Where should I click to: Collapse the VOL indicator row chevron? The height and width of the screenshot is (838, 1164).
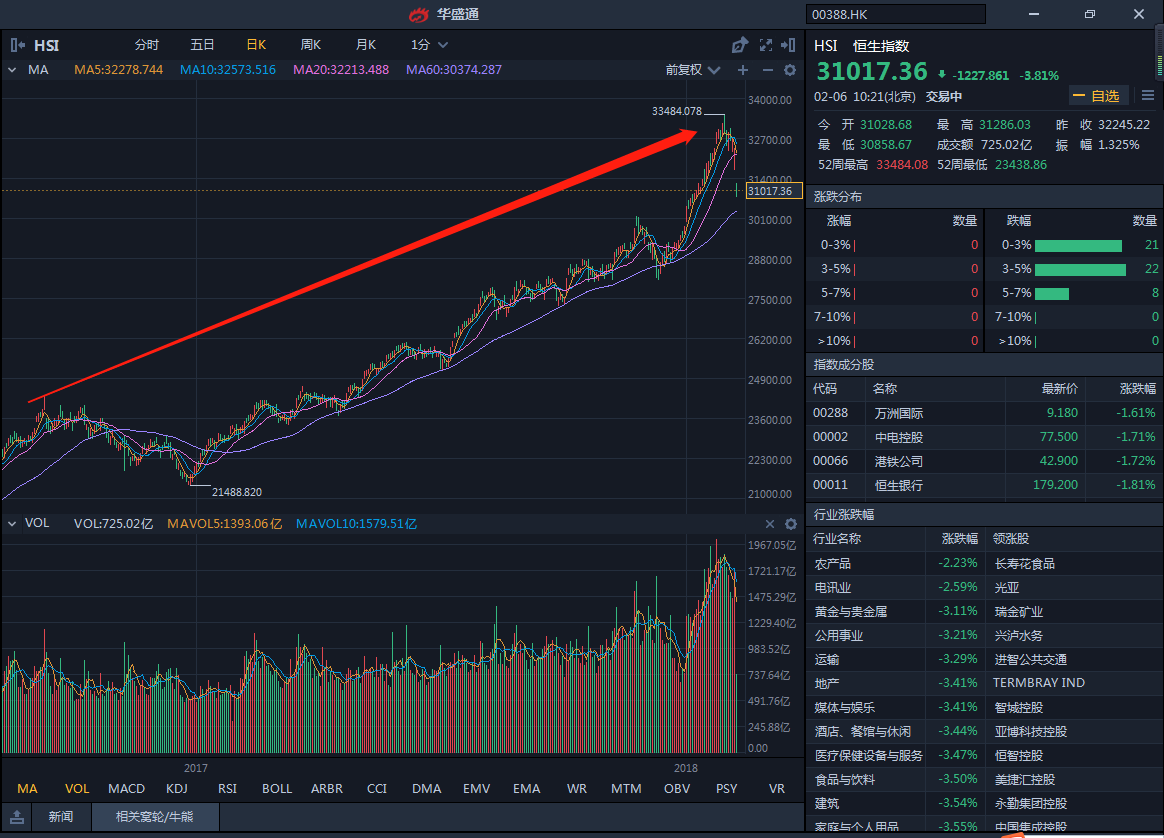click(x=12, y=524)
